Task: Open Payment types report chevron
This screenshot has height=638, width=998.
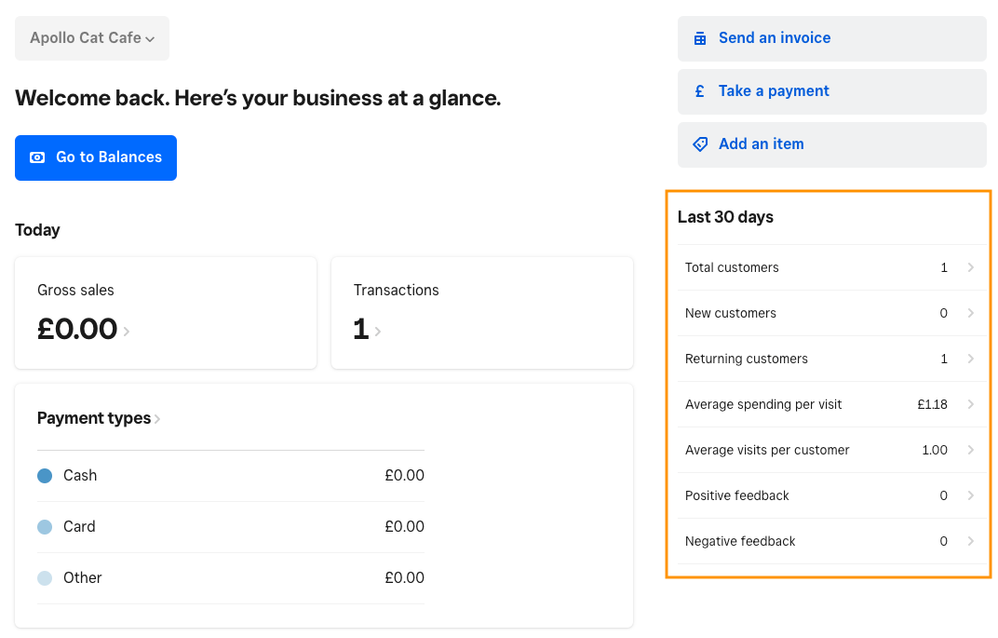Action: [x=157, y=419]
